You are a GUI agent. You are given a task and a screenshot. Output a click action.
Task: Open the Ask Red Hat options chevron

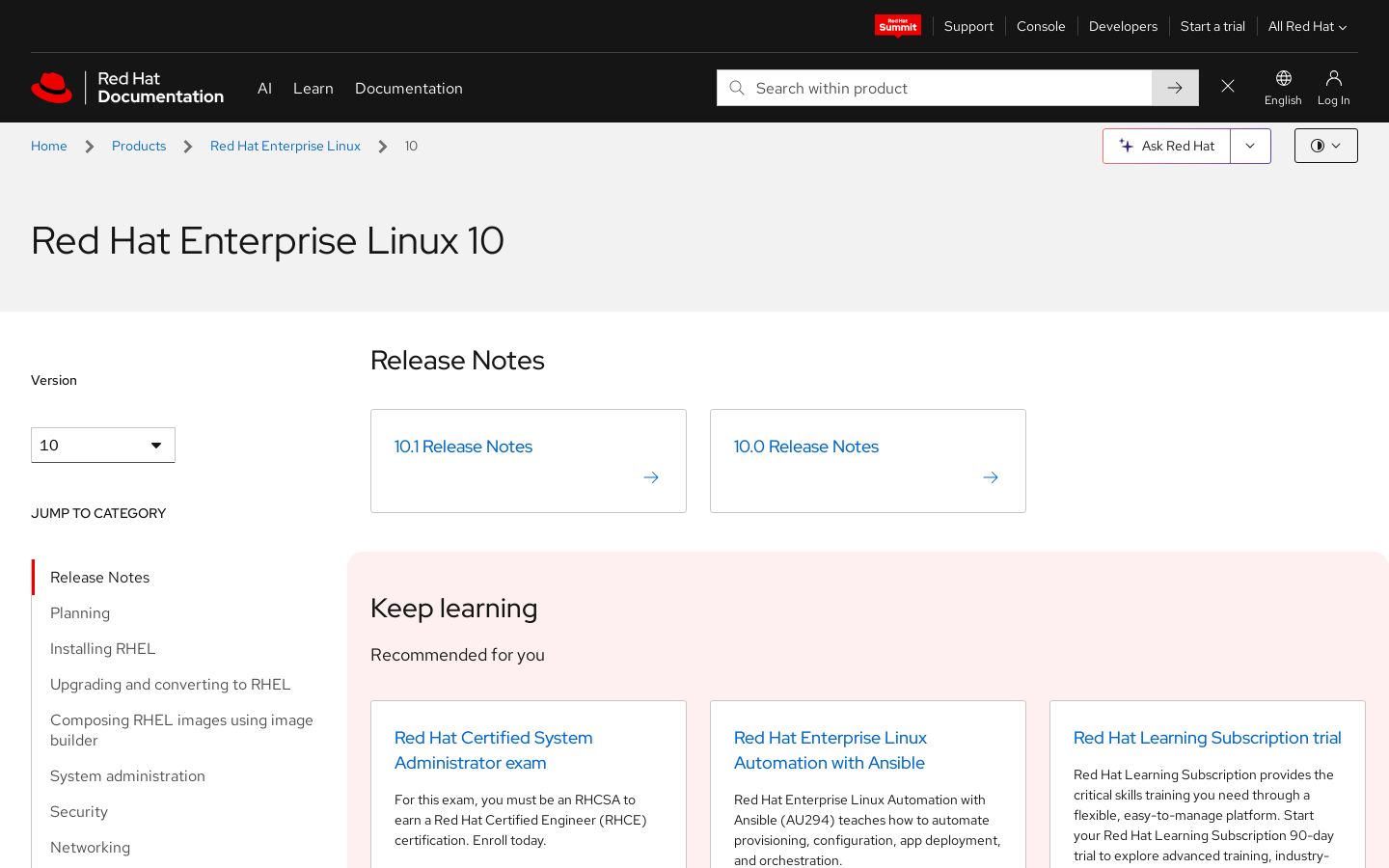(1250, 146)
